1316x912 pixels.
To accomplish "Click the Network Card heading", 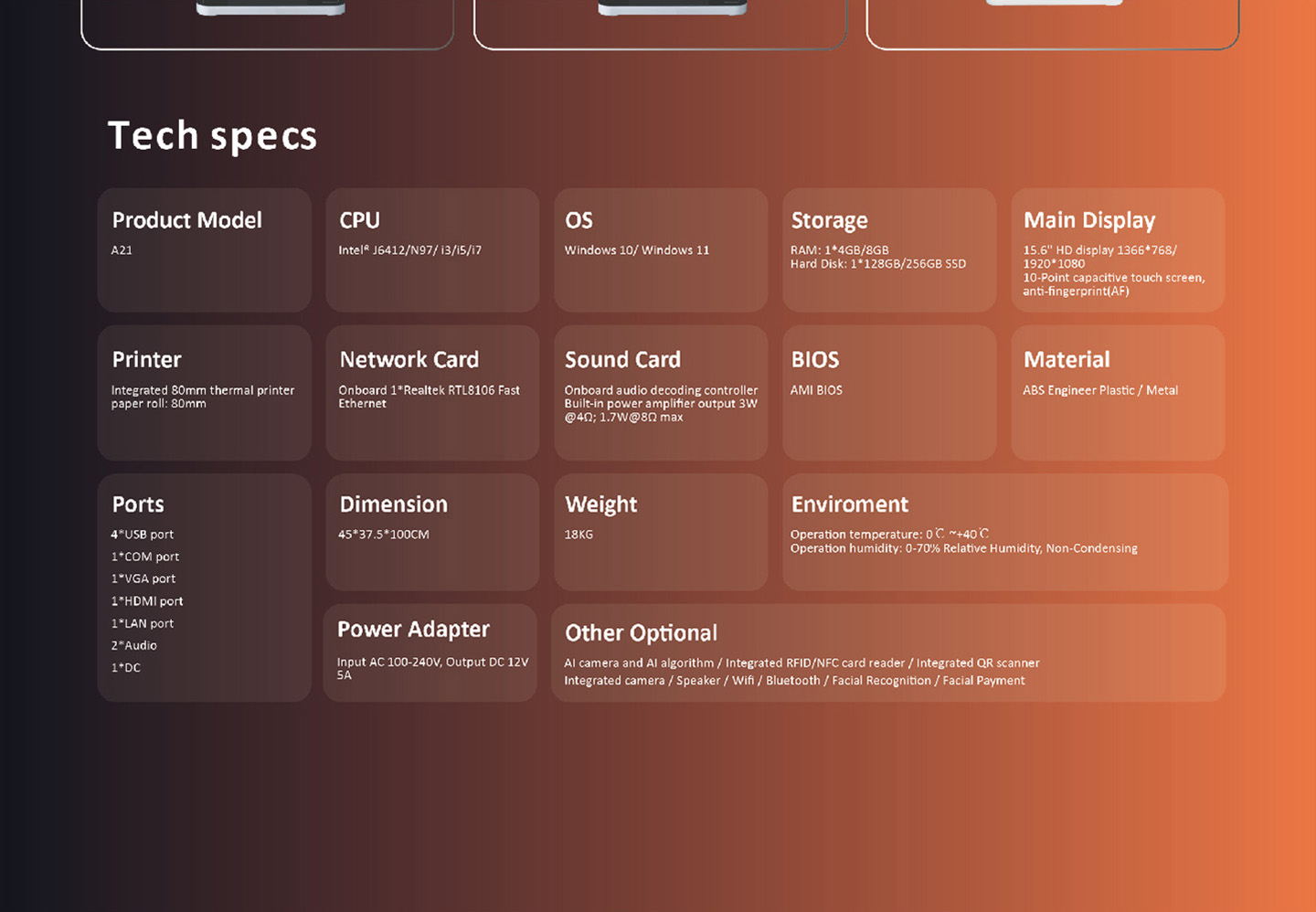I will [409, 360].
